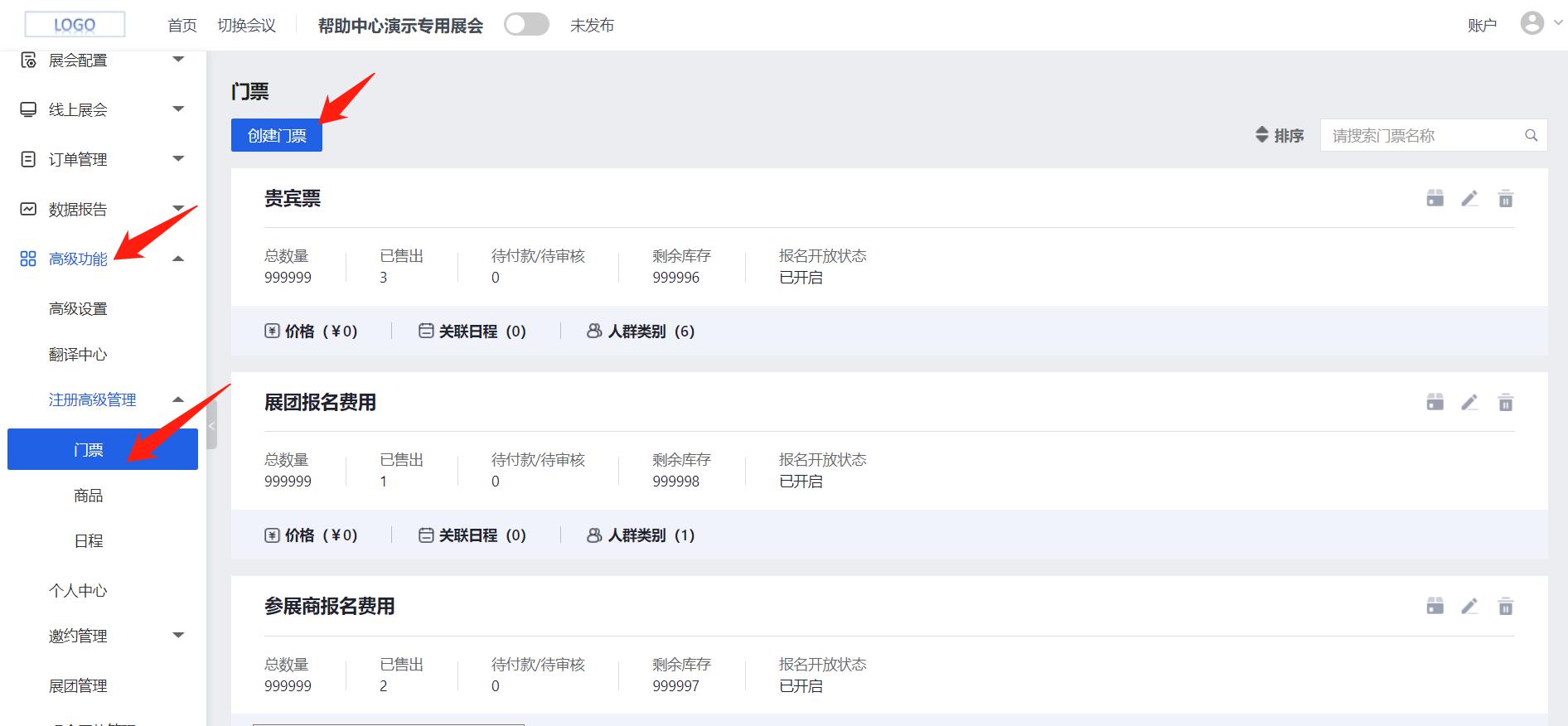
Task: Focus the 请搜索门票名称 search field
Action: (x=1423, y=135)
